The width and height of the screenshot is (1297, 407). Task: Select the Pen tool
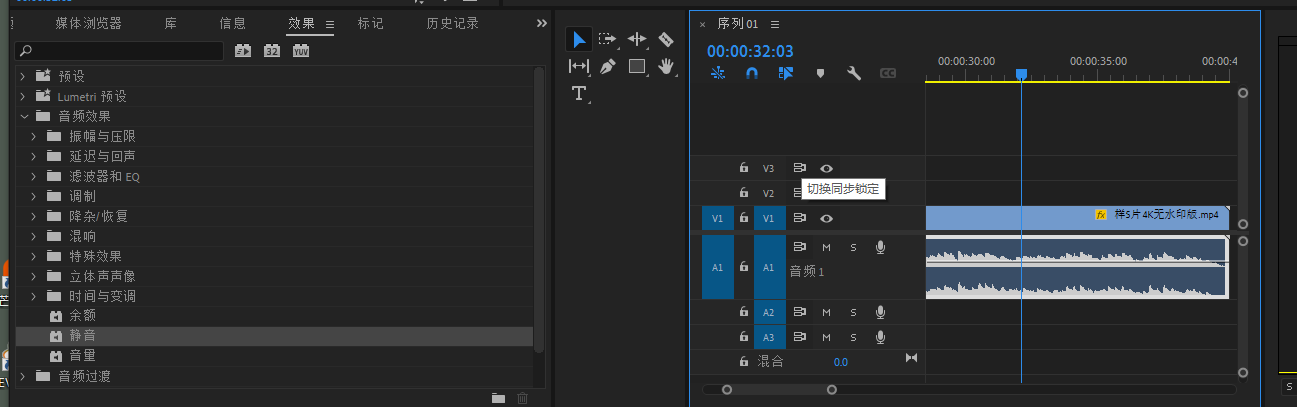click(x=607, y=66)
